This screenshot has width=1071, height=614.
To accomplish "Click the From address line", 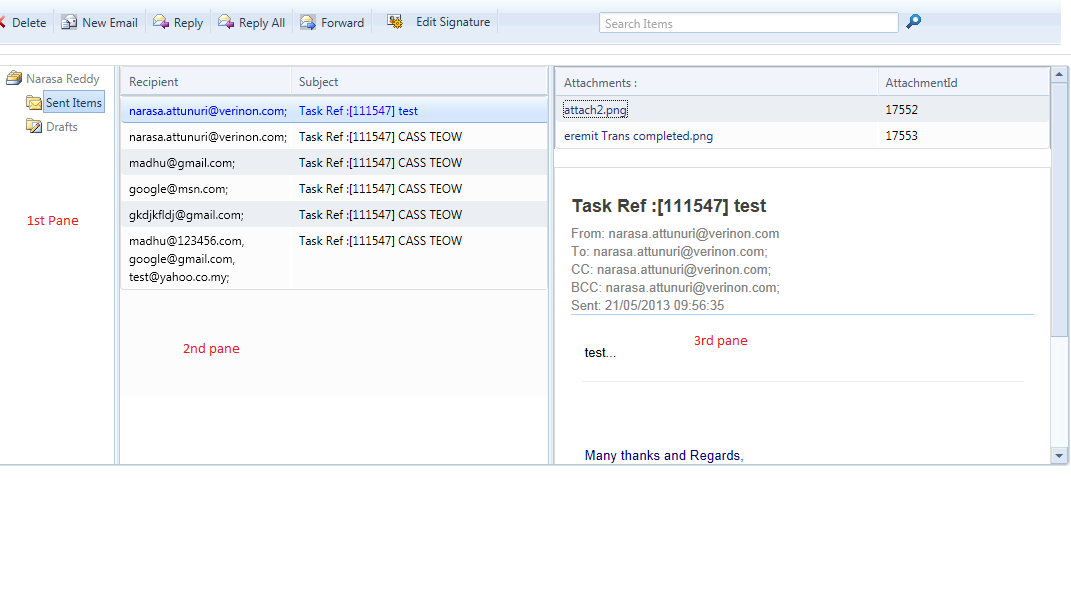I will tap(675, 234).
